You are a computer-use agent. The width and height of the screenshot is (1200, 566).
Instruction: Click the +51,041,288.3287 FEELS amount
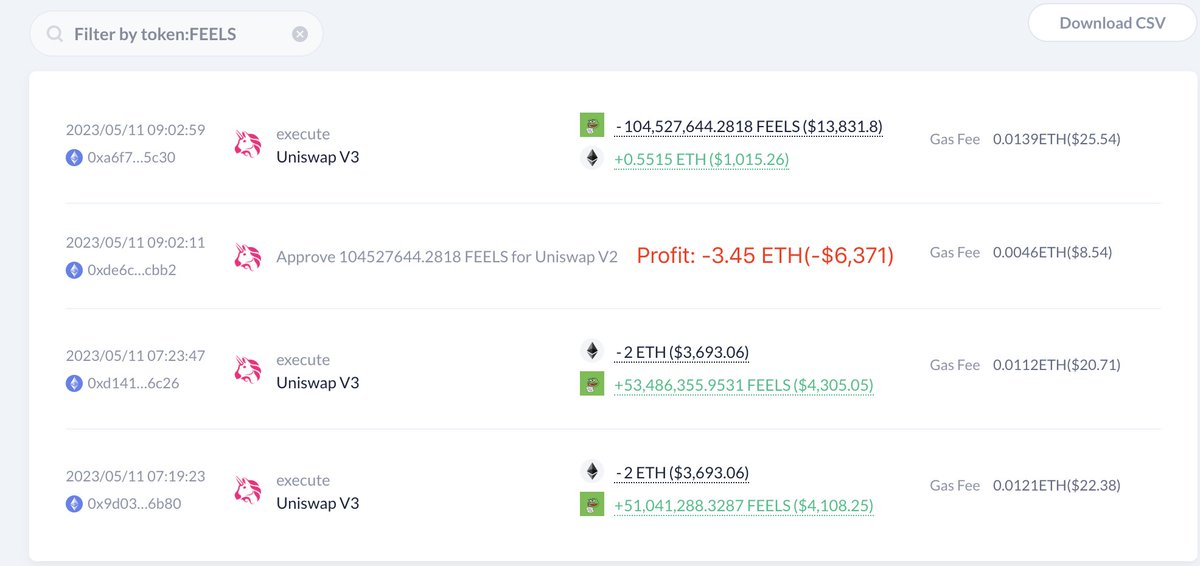(x=743, y=505)
